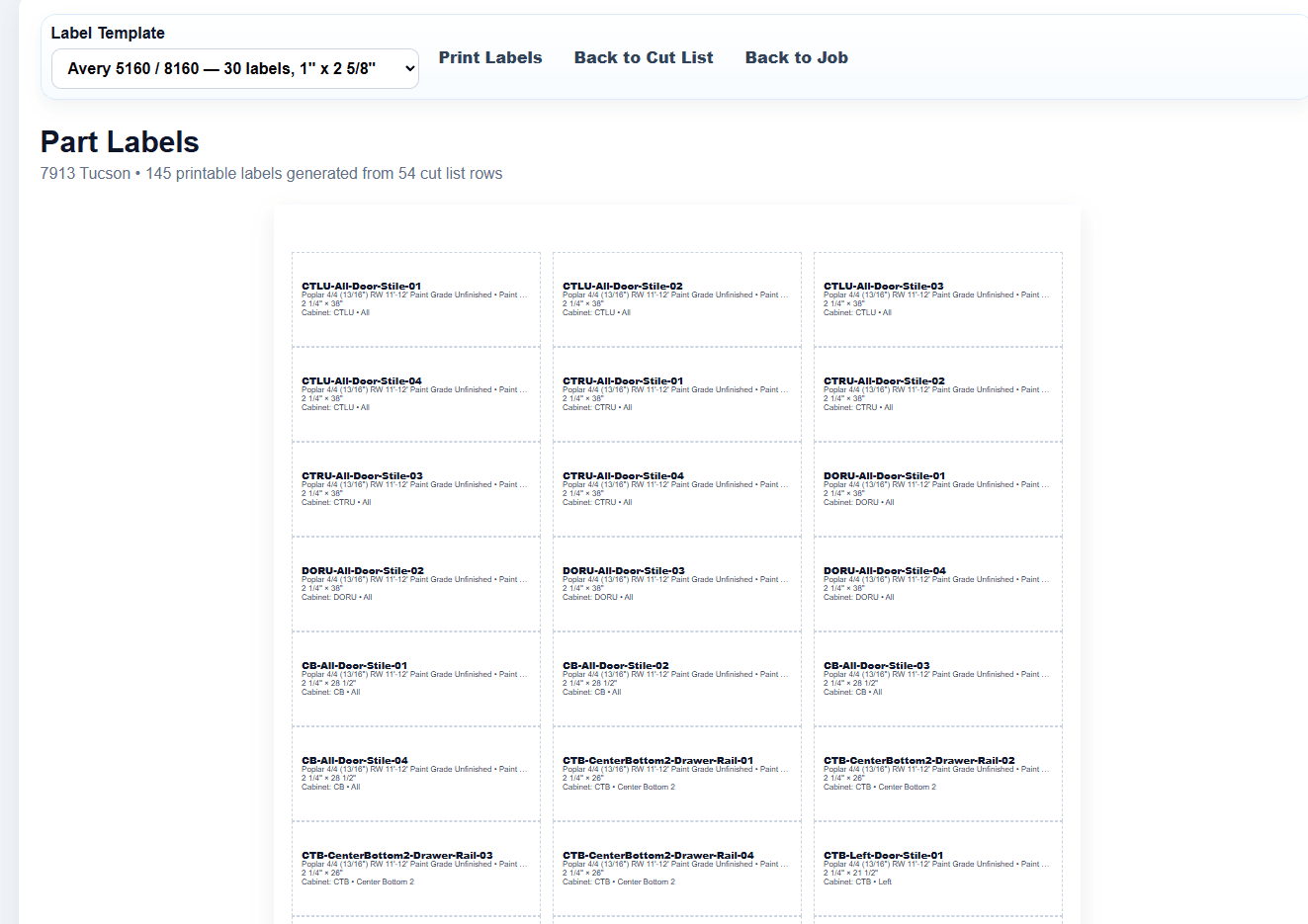
Task: Click 'Cabinet: DORU • All' under DORU-All-Door-Stile-01
Action: tap(859, 502)
